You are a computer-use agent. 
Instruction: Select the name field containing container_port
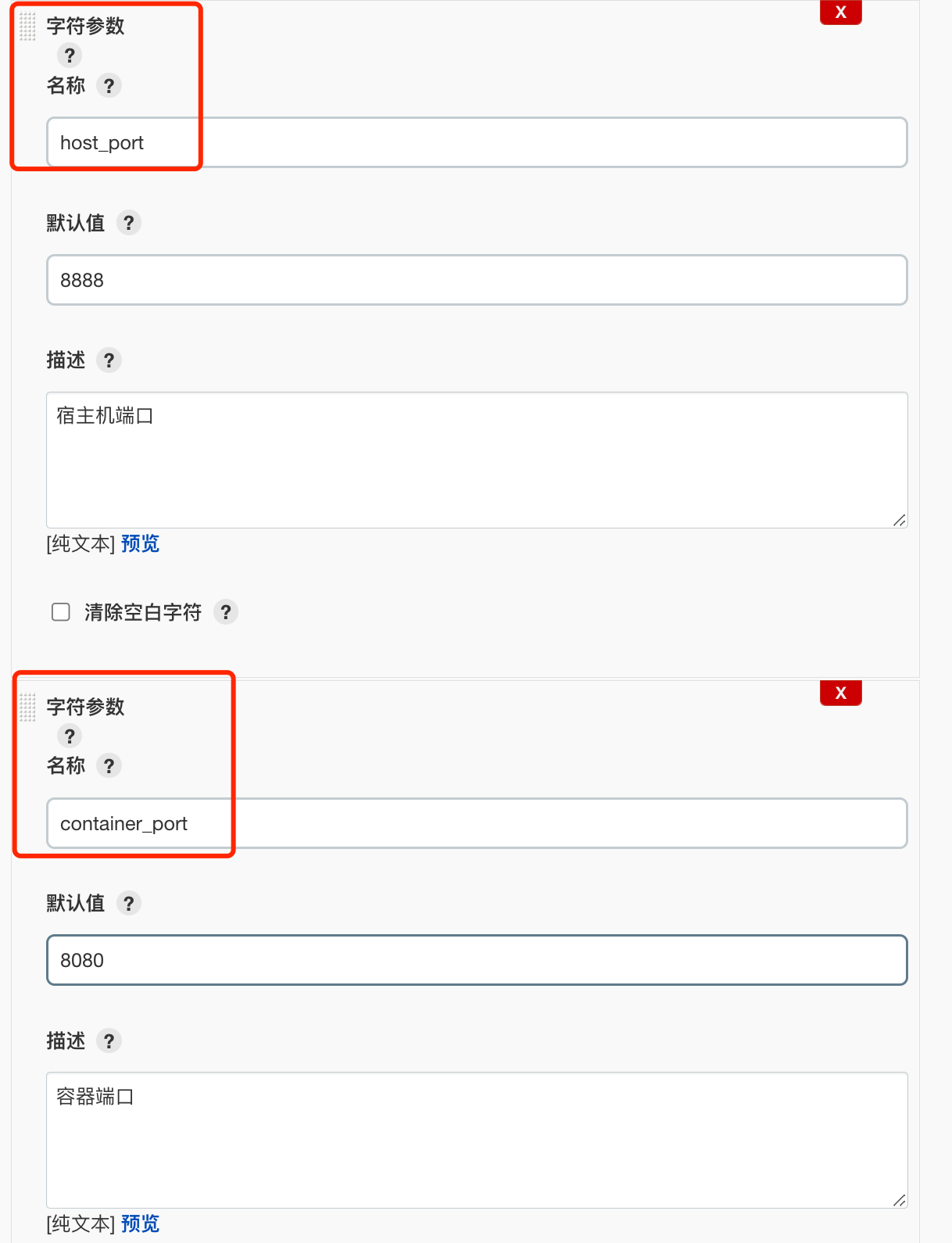476,823
